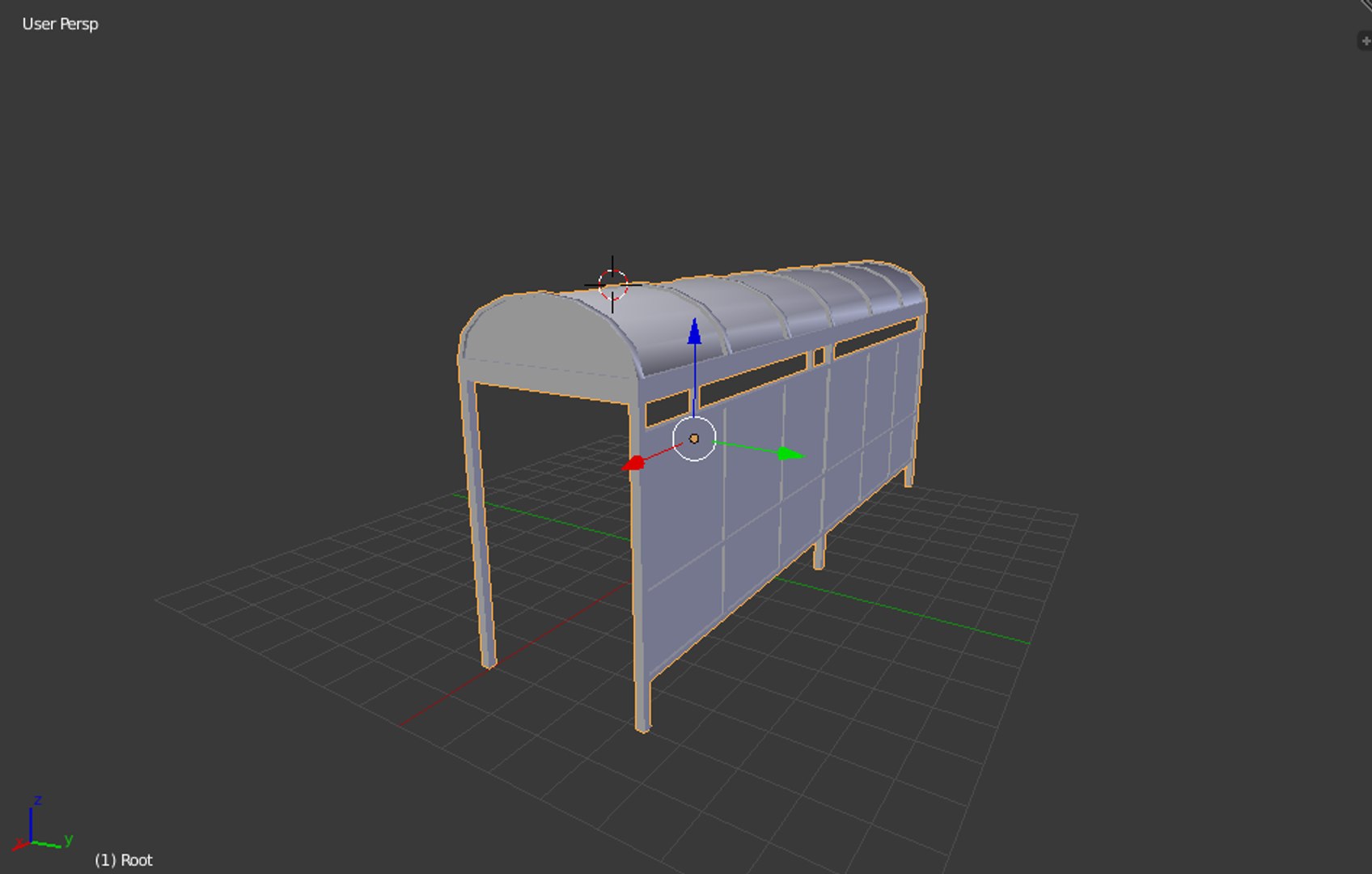Click the '(1) Root' object label
The image size is (1372, 874).
(123, 860)
